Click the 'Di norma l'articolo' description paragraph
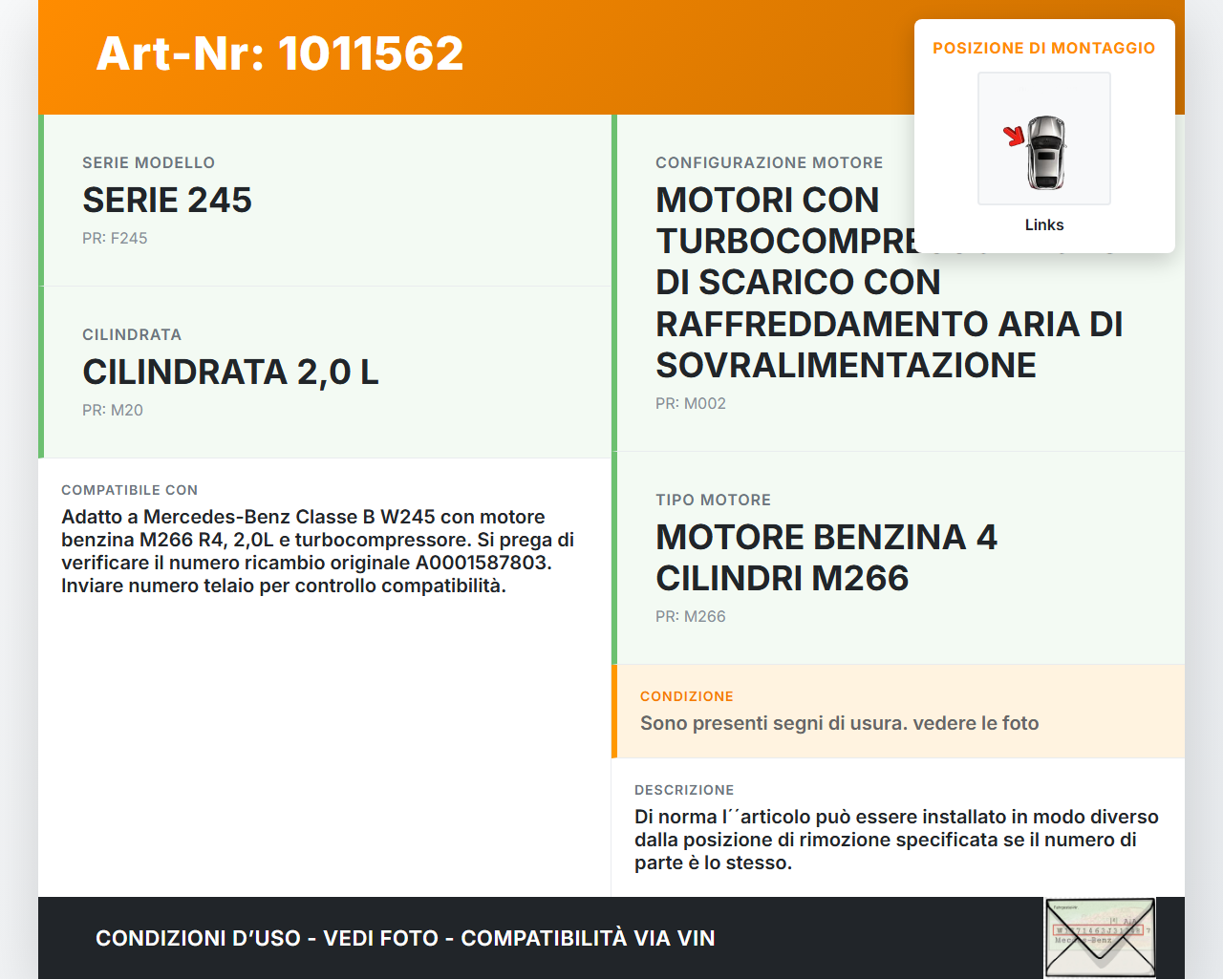Screen dimensions: 1223x980 [896, 840]
